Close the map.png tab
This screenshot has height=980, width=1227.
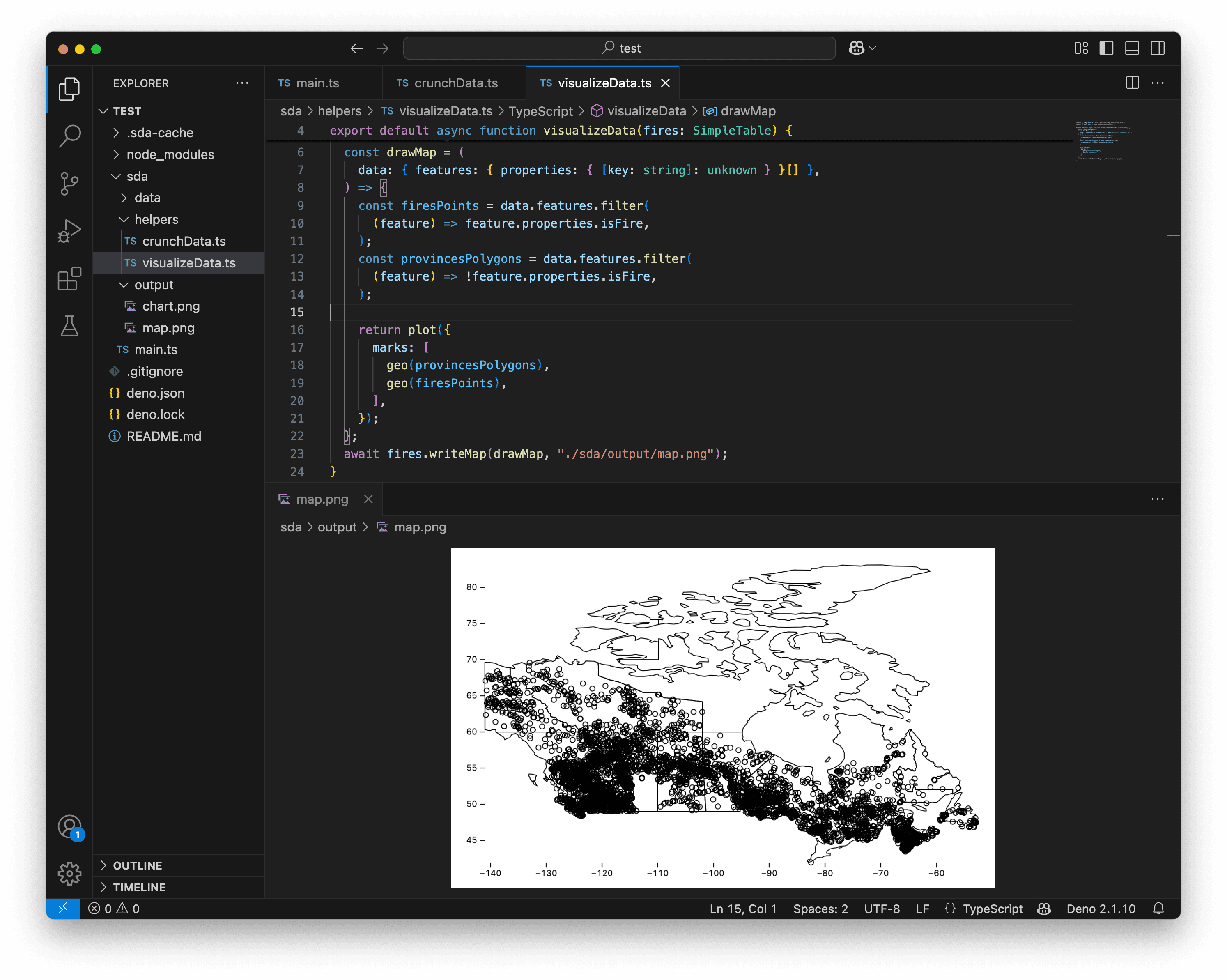369,499
